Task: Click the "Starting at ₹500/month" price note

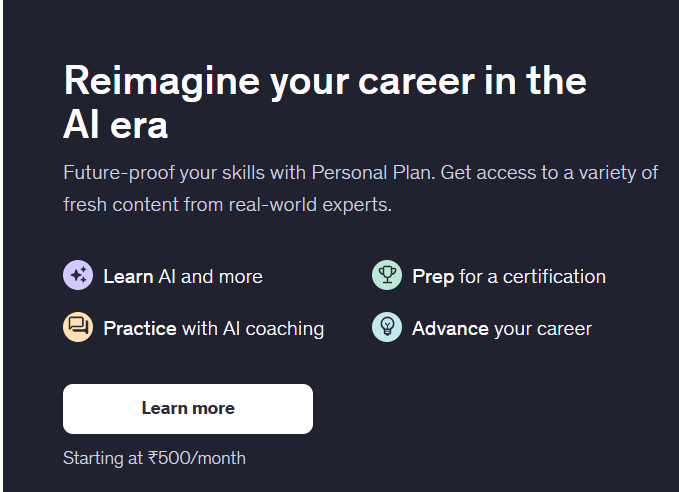Action: pyautogui.click(x=154, y=458)
